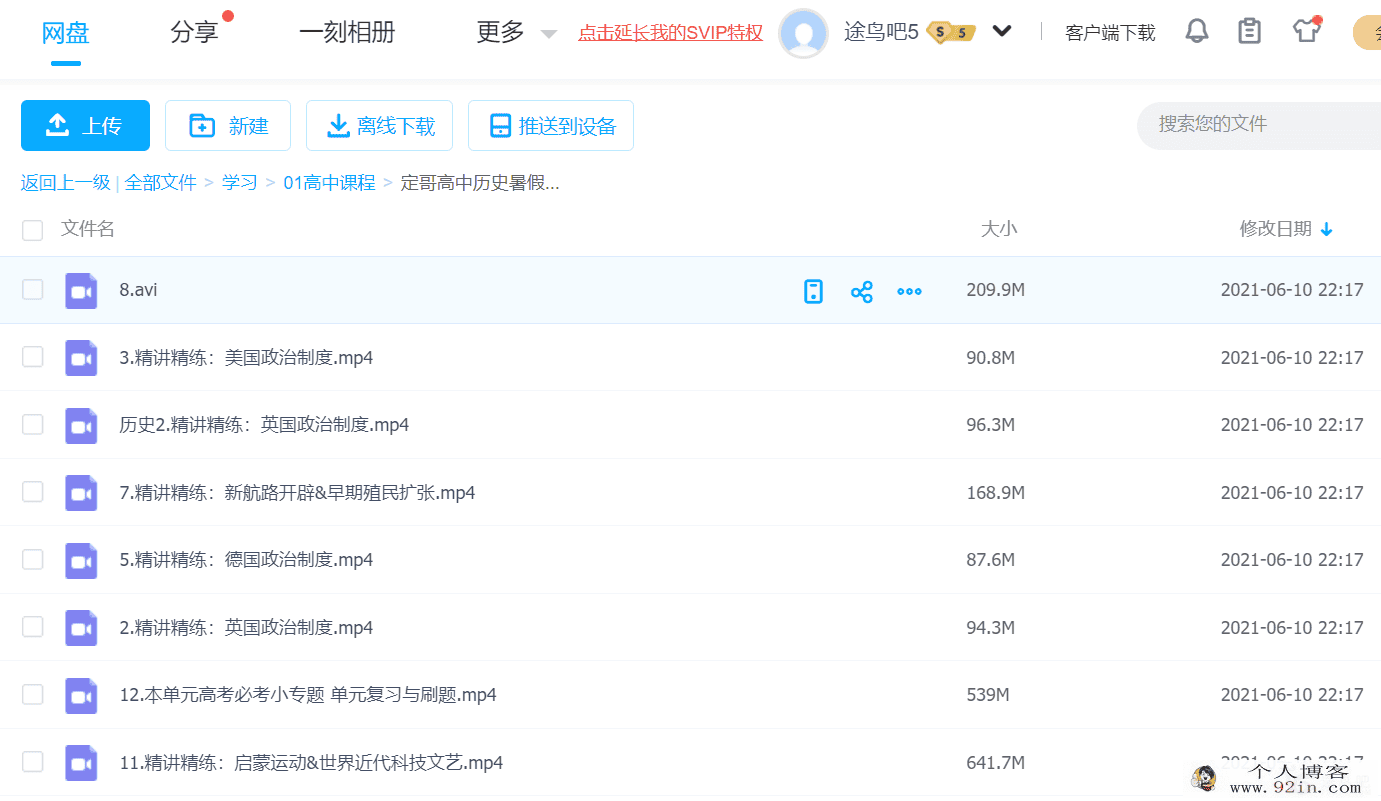Open file 12.本单元高考必考小专题 单元复习与刷题.mp4
The image size is (1381, 801).
[308, 695]
